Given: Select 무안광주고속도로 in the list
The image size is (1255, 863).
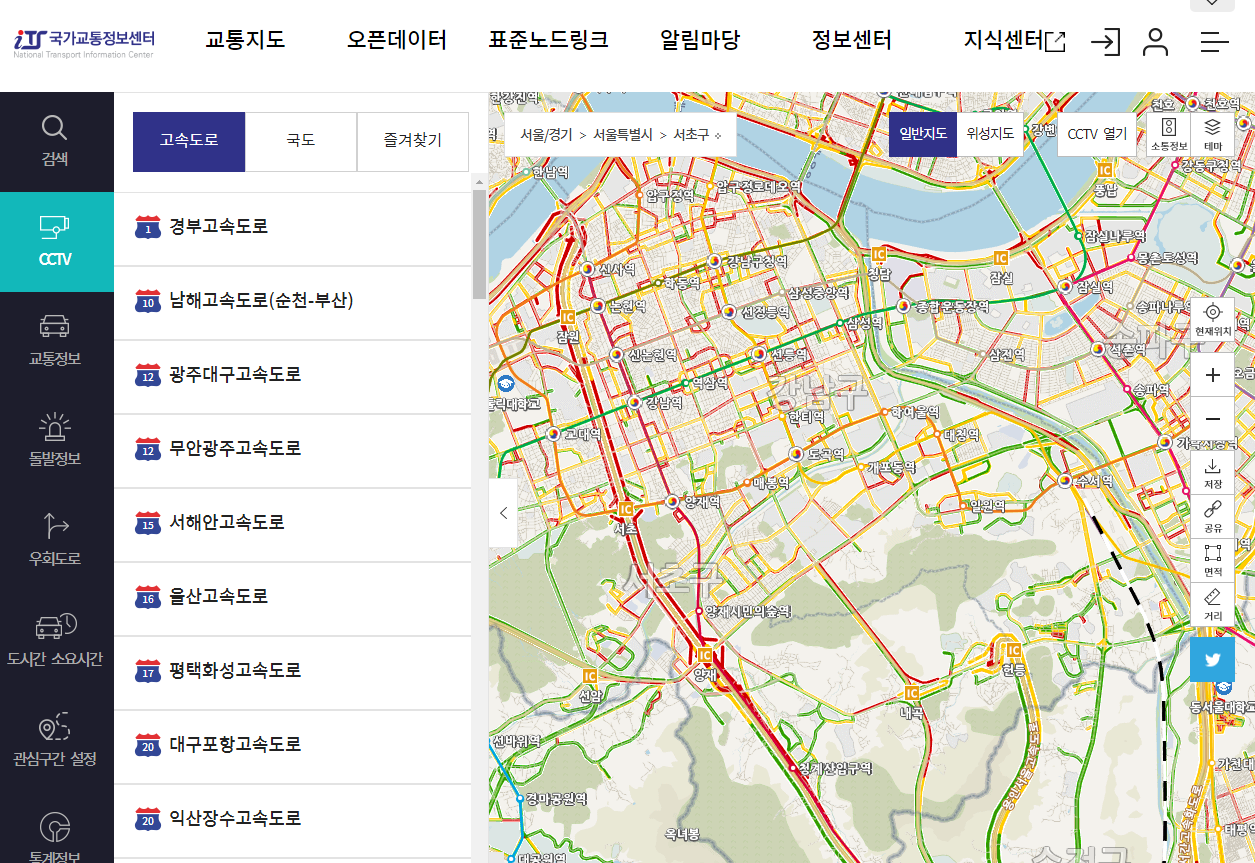Looking at the screenshot, I should pyautogui.click(x=293, y=450).
